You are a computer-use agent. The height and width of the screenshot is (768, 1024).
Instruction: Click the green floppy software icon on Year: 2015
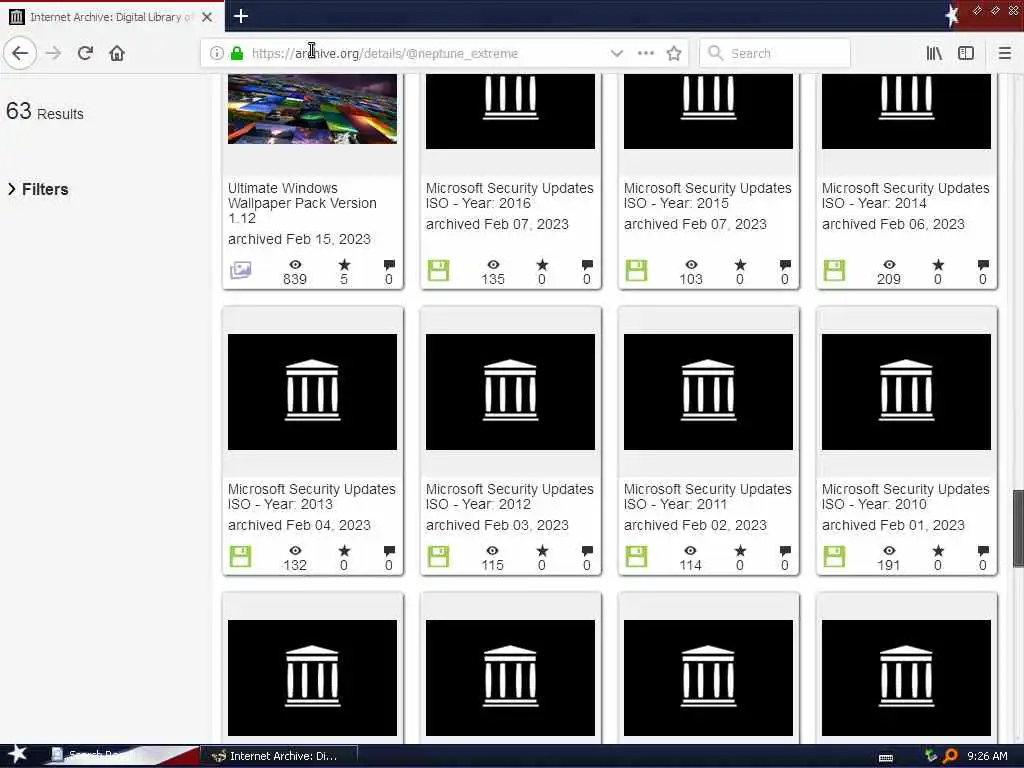click(x=636, y=270)
